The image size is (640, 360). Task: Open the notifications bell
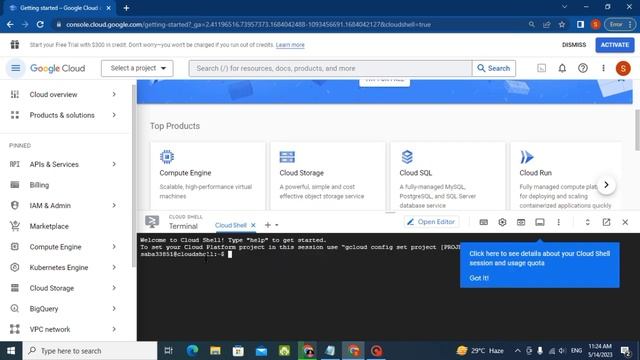click(x=562, y=68)
